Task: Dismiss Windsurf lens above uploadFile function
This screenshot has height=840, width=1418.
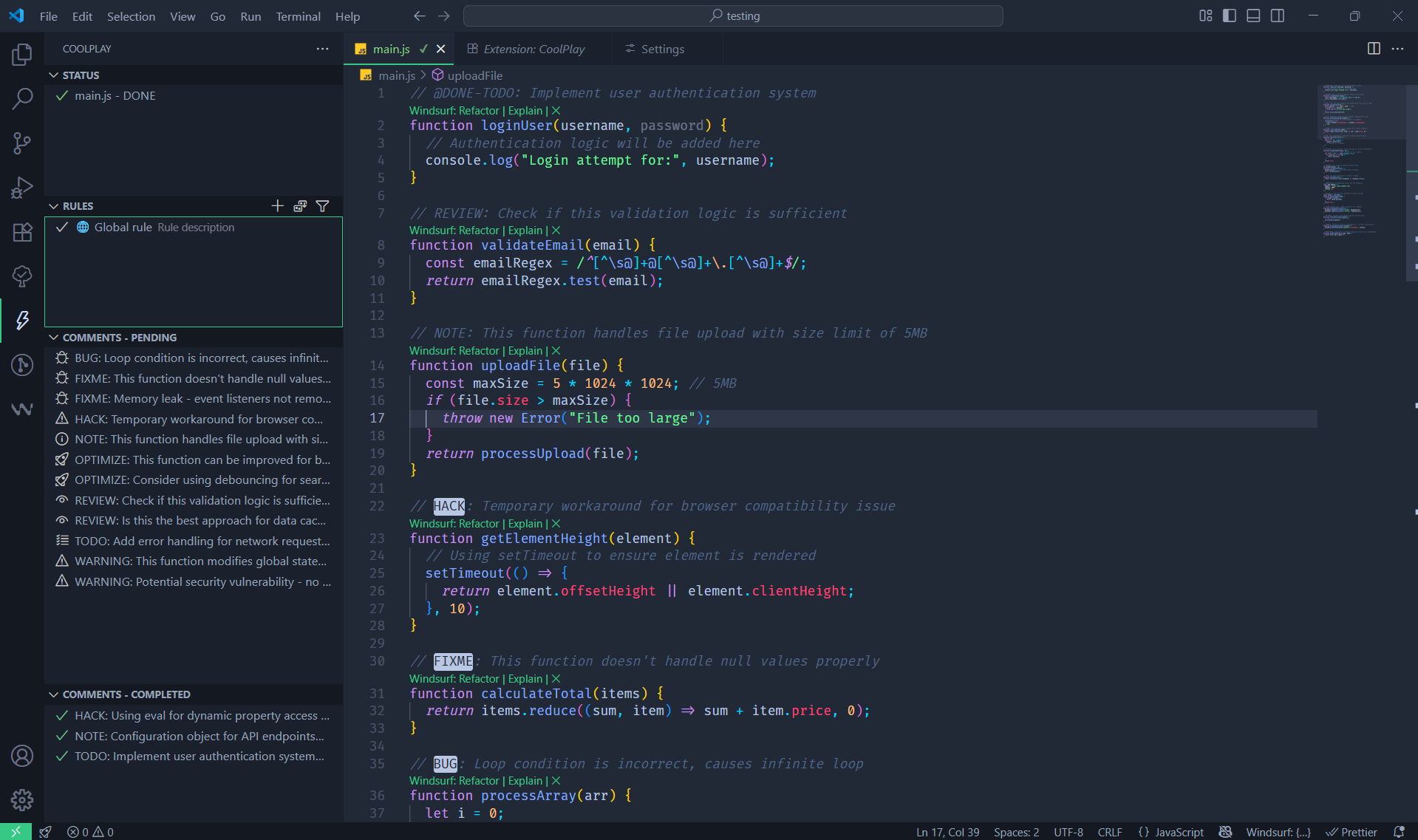Action: click(556, 351)
